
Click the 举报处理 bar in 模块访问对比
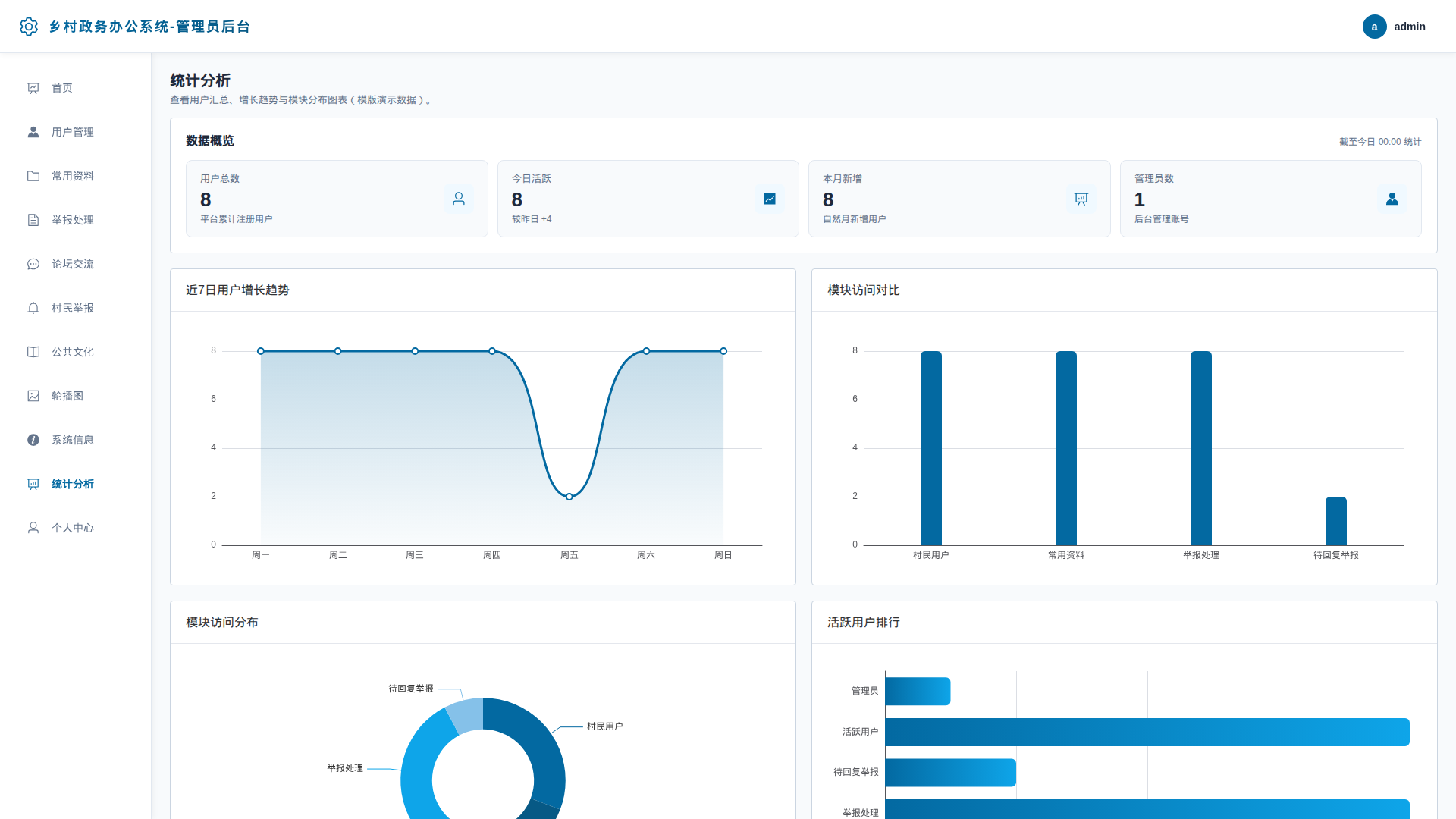point(1201,448)
